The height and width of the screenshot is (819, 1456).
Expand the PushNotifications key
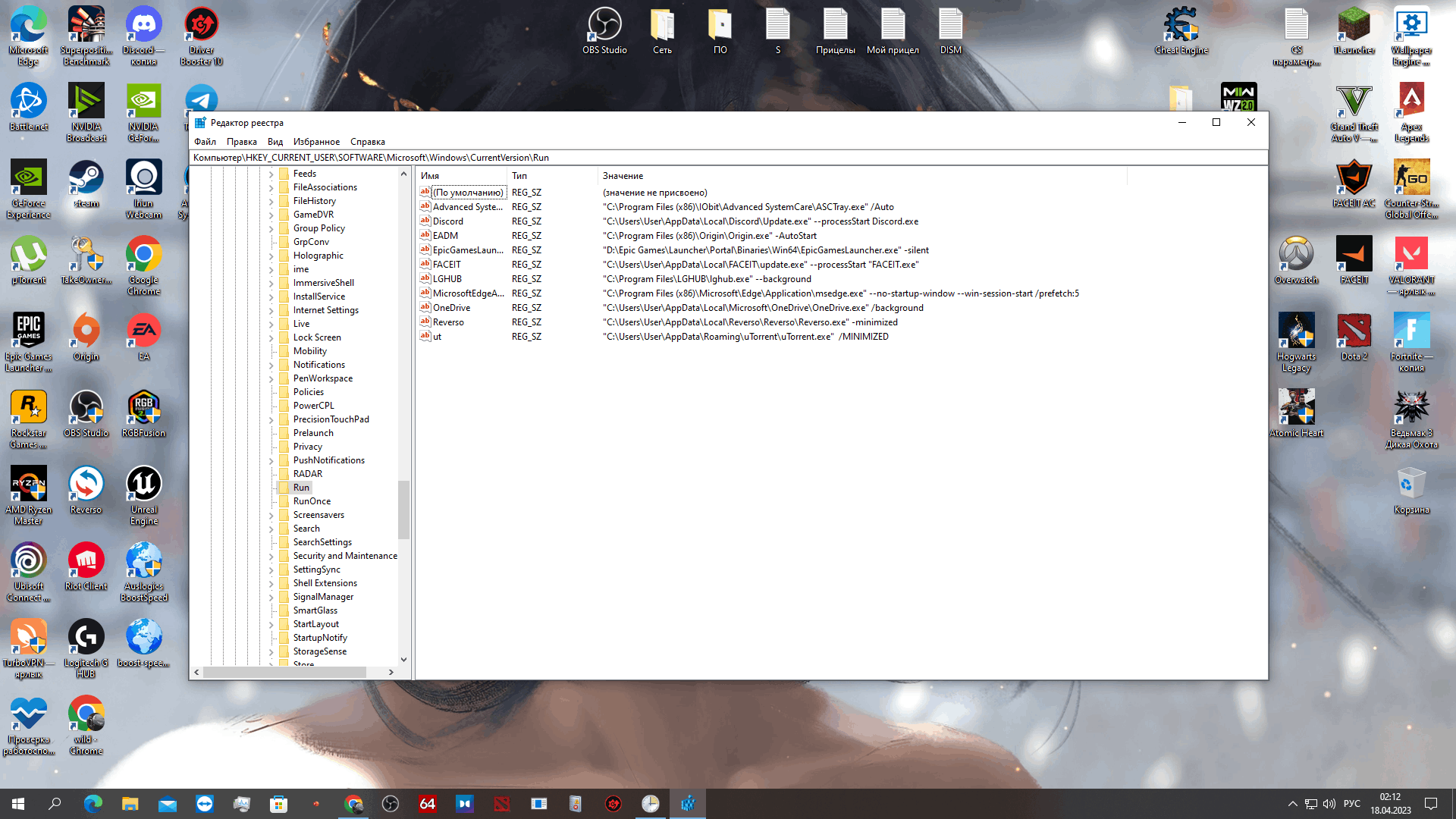271,460
